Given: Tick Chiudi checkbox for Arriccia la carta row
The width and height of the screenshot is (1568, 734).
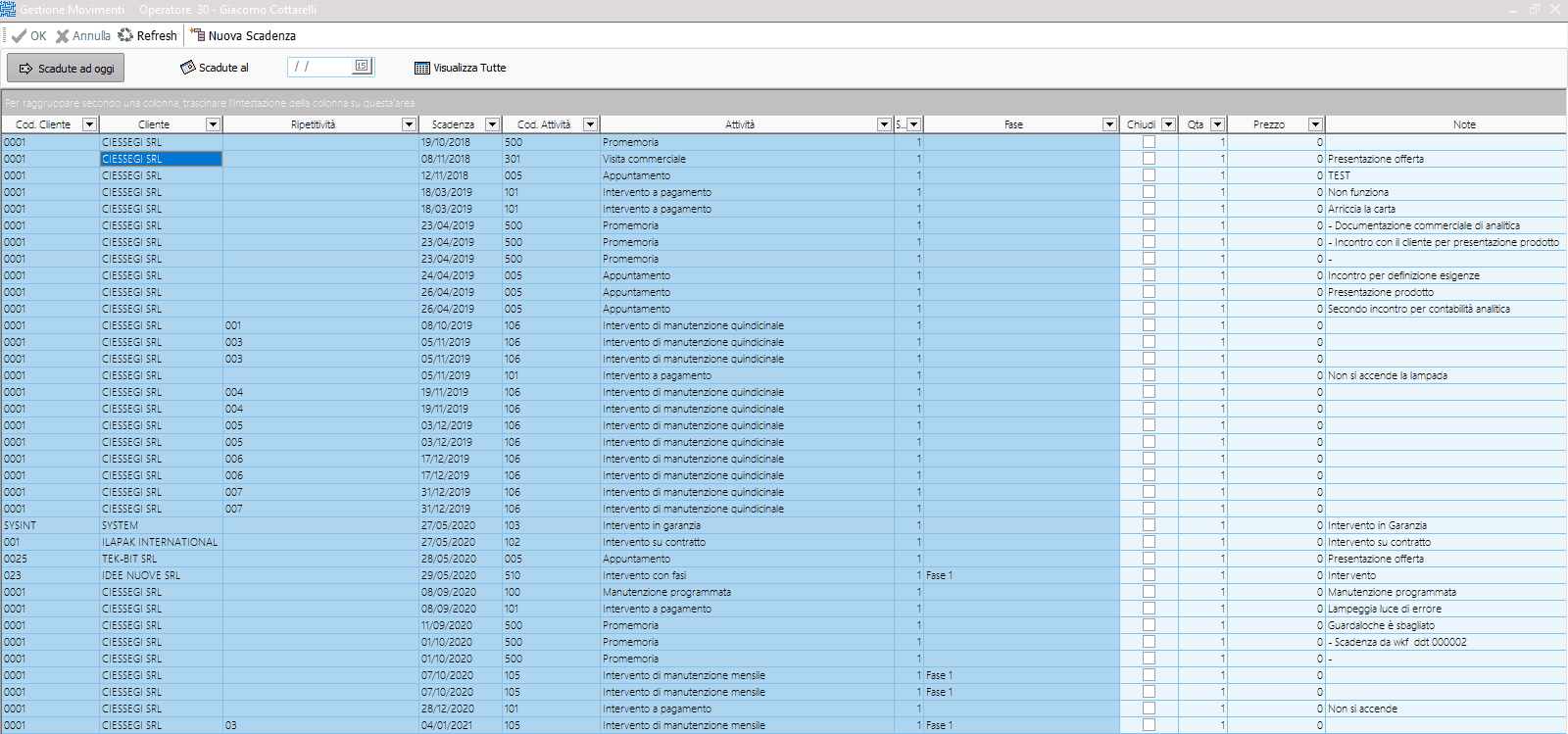Looking at the screenshot, I should [x=1149, y=209].
